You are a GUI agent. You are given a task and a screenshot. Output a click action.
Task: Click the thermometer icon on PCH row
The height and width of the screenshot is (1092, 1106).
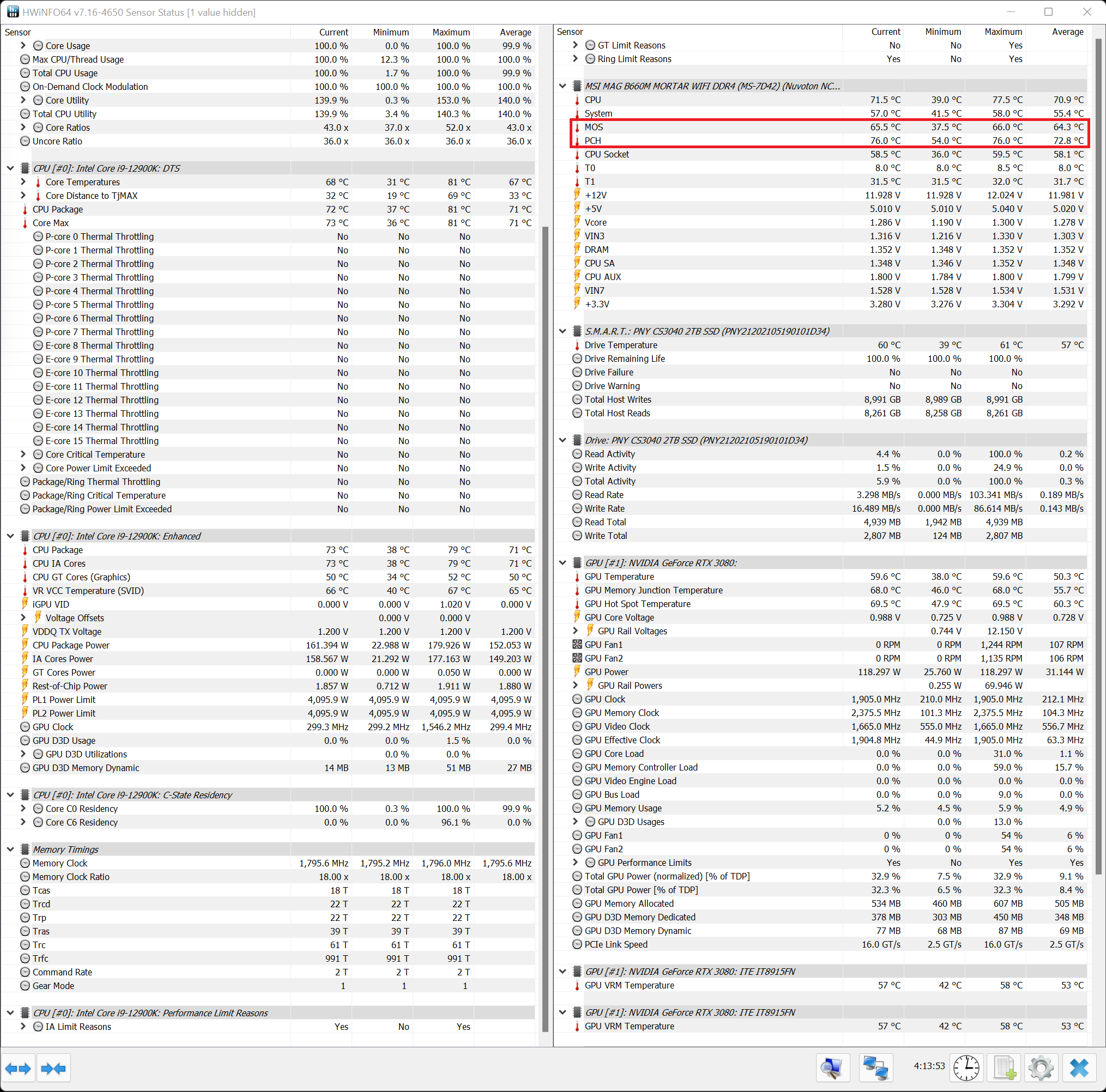pos(577,141)
